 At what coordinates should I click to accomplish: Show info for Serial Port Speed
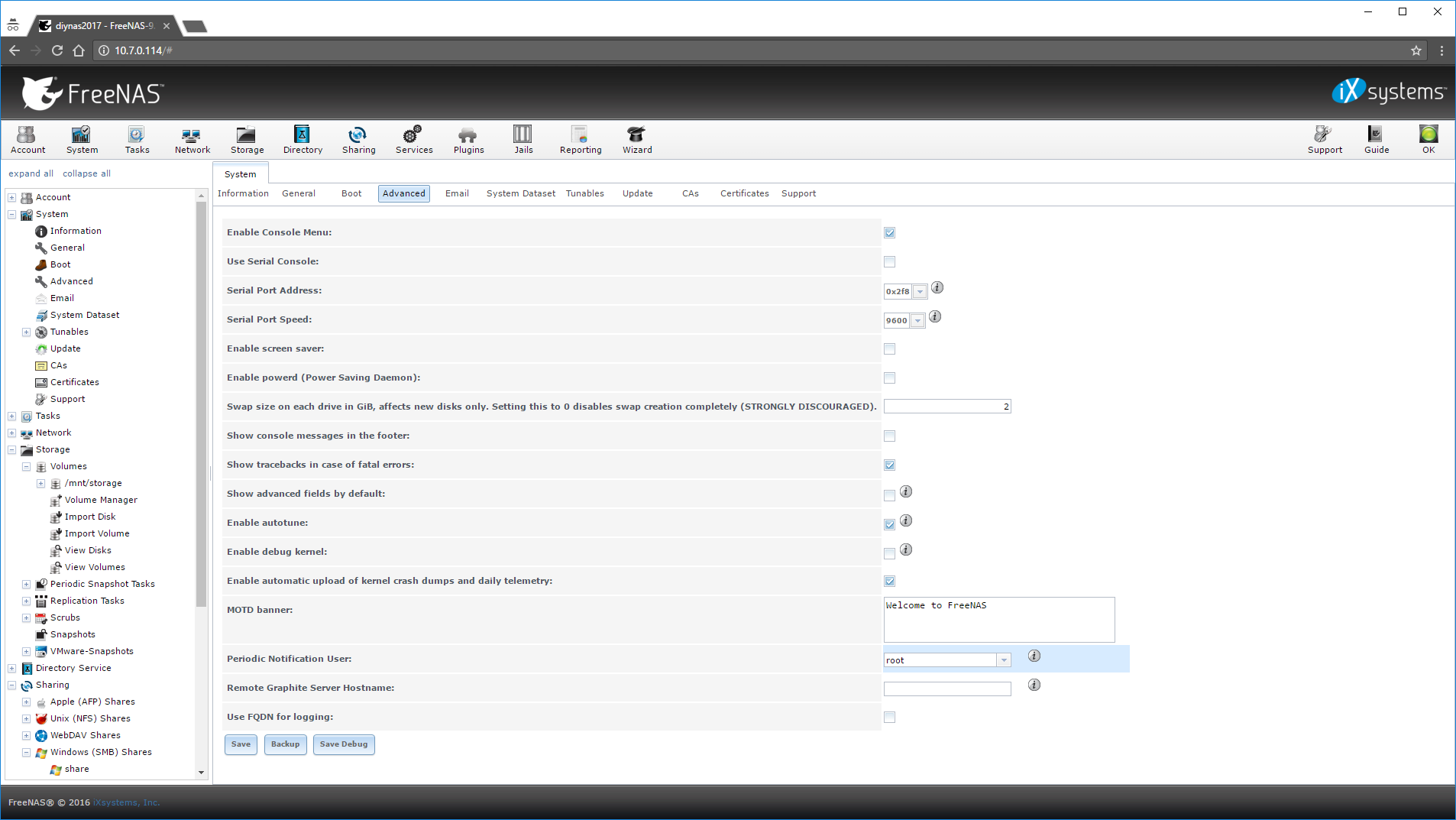(x=935, y=317)
